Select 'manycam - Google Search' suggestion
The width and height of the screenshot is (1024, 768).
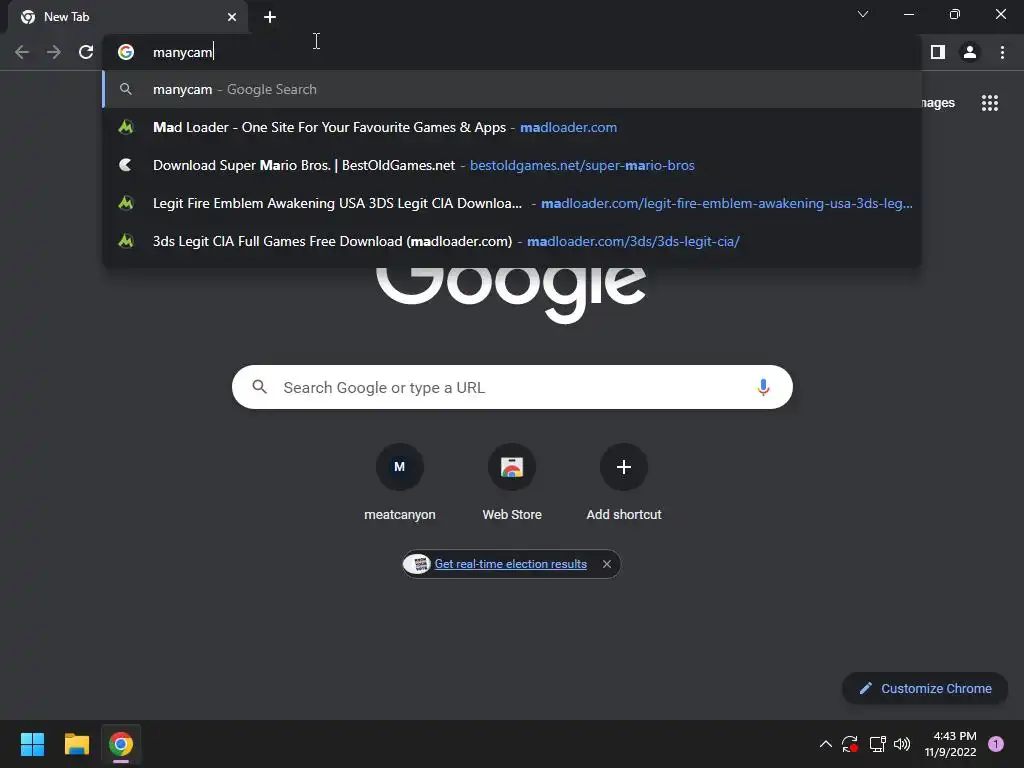point(512,89)
